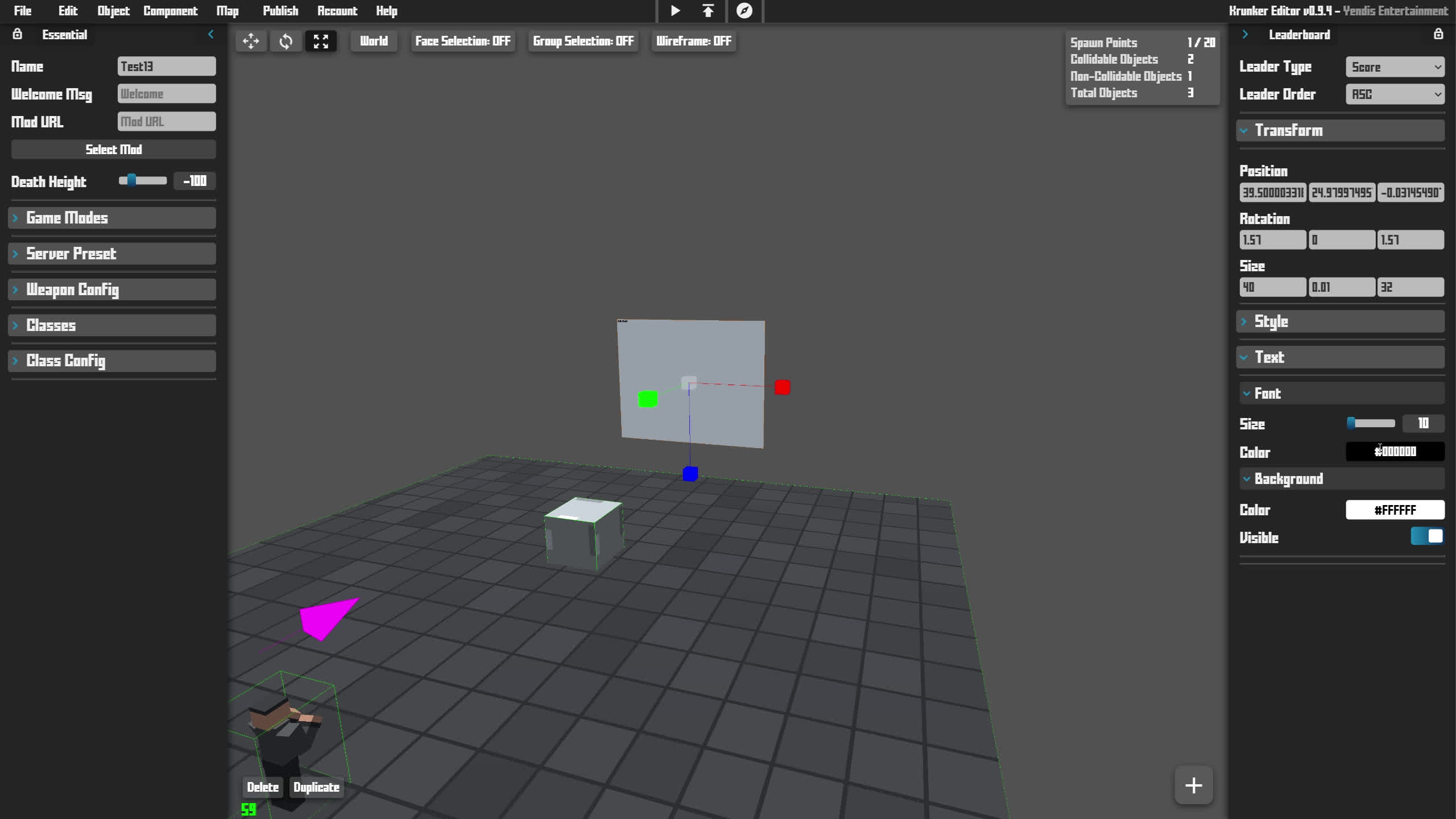
Task: Click the plus add object button
Action: (1194, 785)
